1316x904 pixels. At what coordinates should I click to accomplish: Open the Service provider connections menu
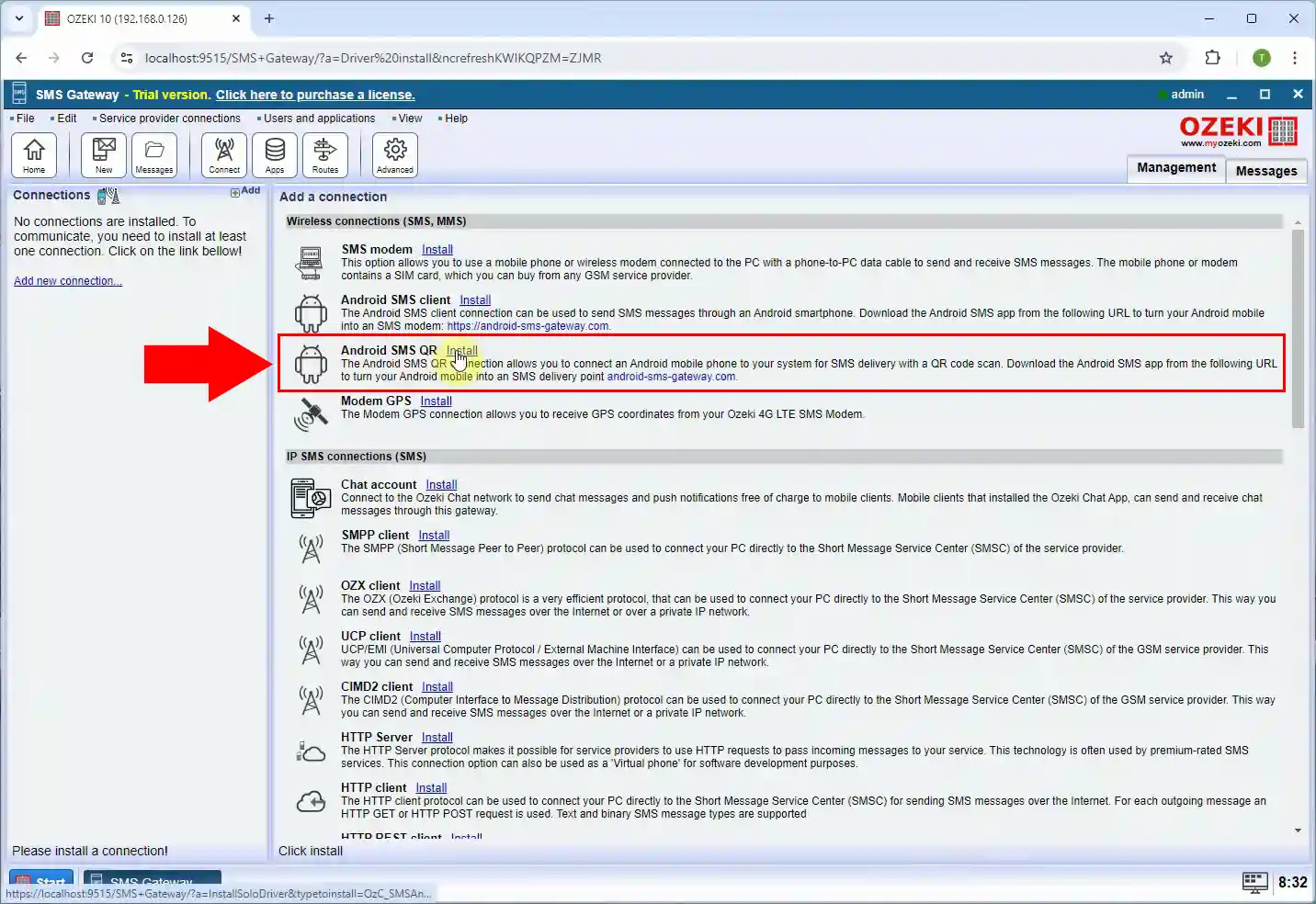pyautogui.click(x=169, y=119)
